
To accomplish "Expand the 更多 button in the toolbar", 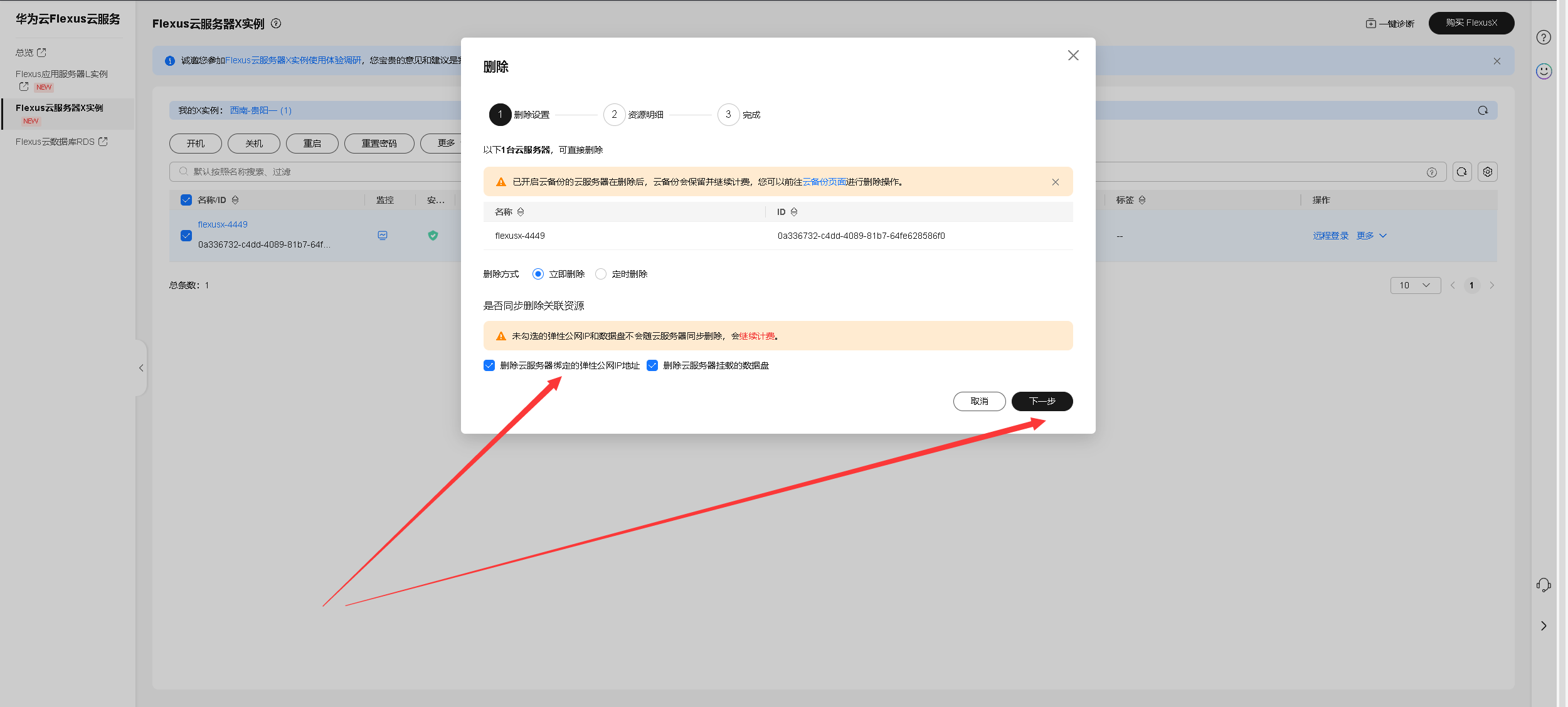I will click(x=442, y=143).
